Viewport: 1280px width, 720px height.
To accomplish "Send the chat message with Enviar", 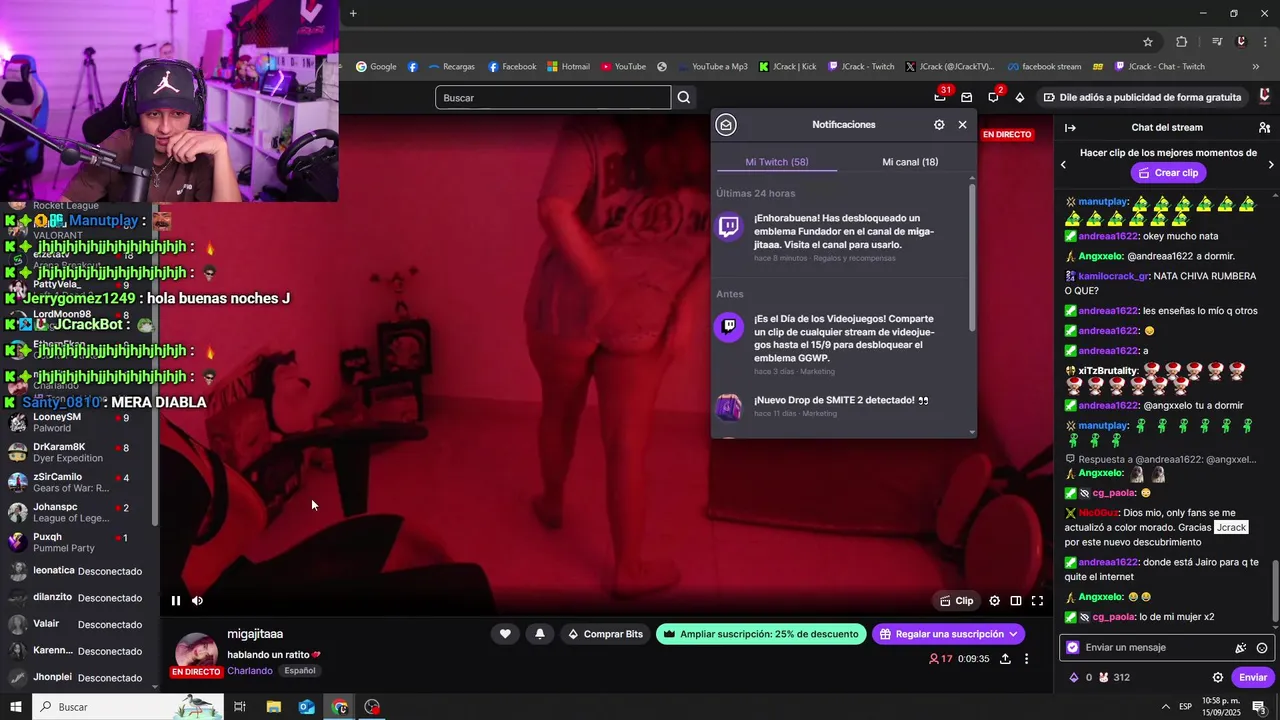I will 1253,677.
